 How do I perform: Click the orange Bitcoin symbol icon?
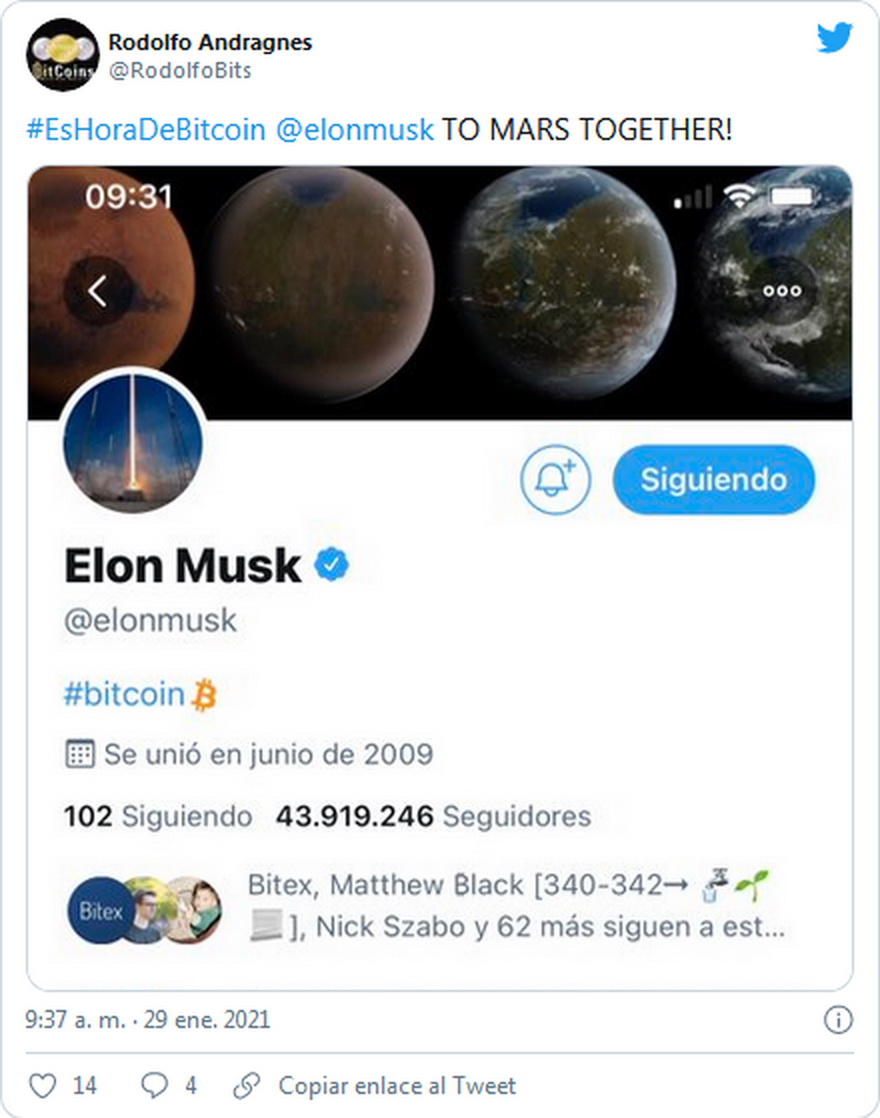[205, 695]
